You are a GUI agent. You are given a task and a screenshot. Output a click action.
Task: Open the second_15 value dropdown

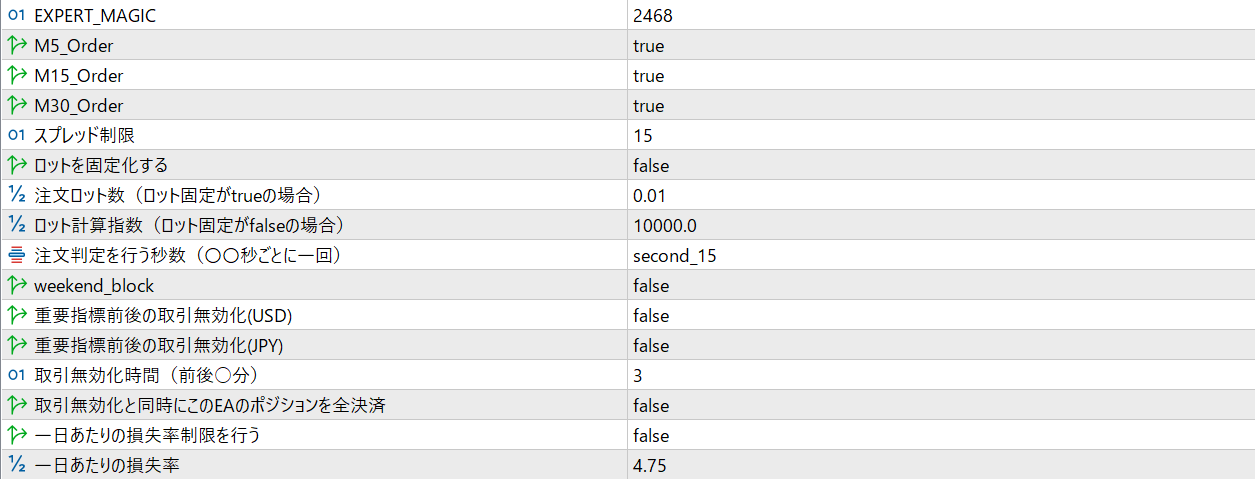(x=674, y=256)
